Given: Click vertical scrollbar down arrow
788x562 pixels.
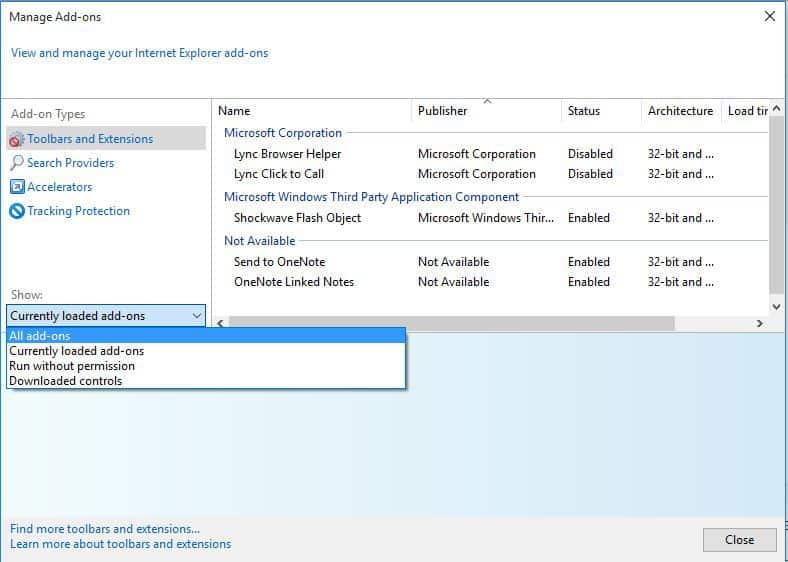Looking at the screenshot, I should (x=777, y=307).
